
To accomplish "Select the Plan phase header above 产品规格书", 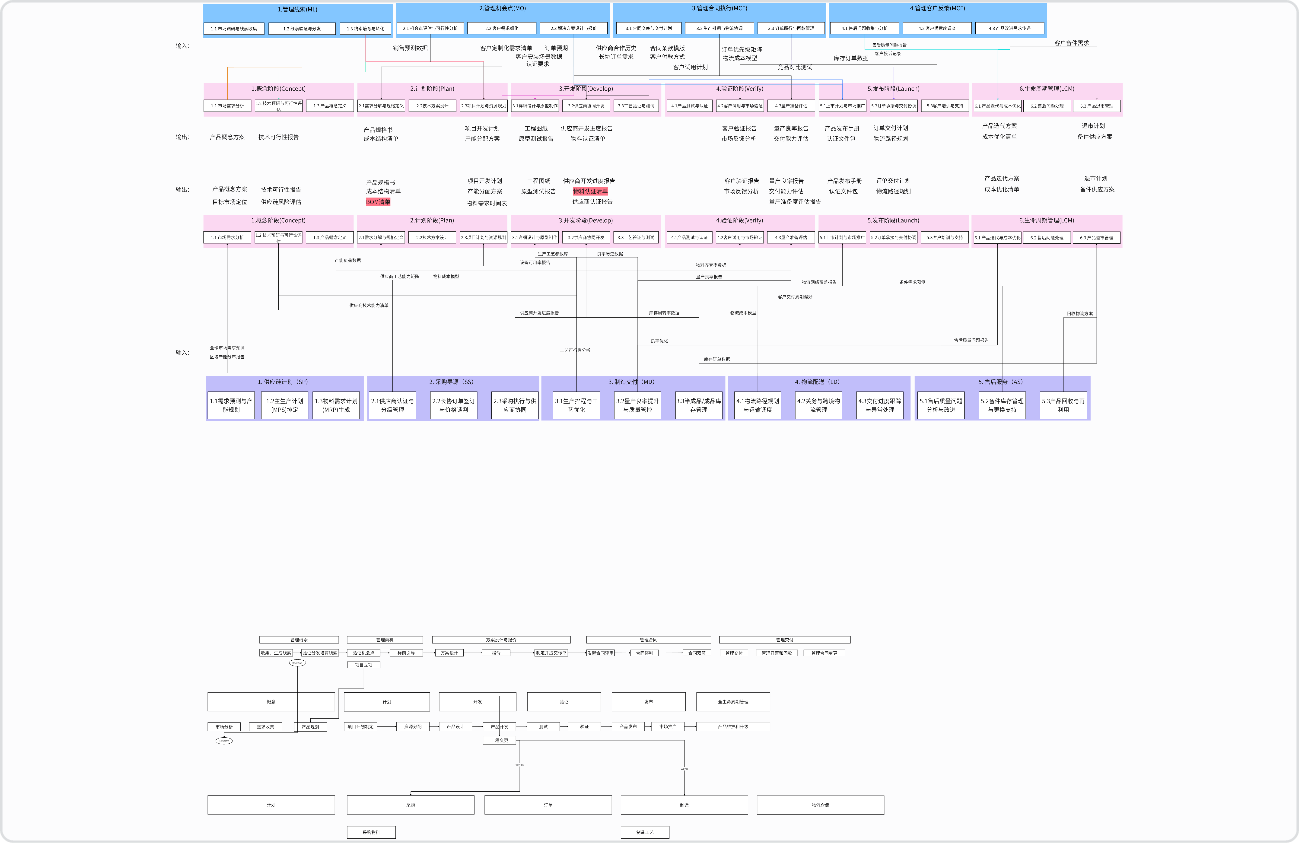I will pos(432,89).
